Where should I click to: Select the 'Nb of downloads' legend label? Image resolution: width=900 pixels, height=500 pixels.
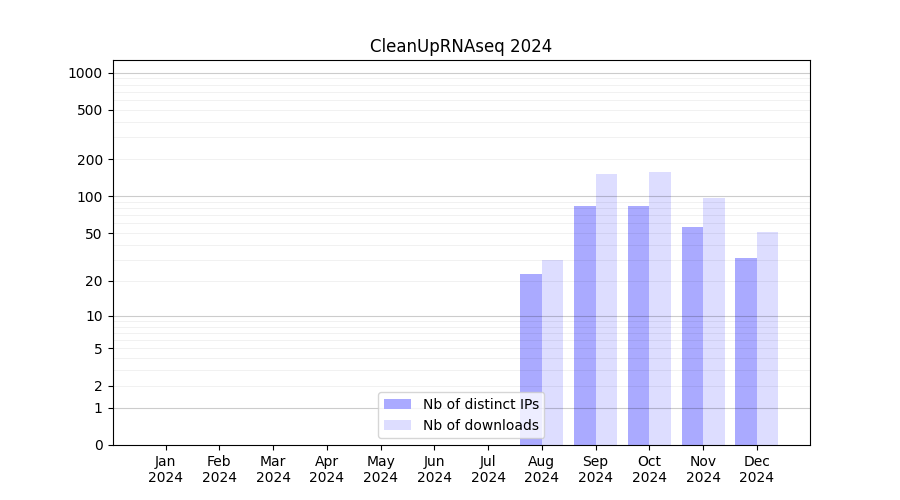(x=480, y=425)
